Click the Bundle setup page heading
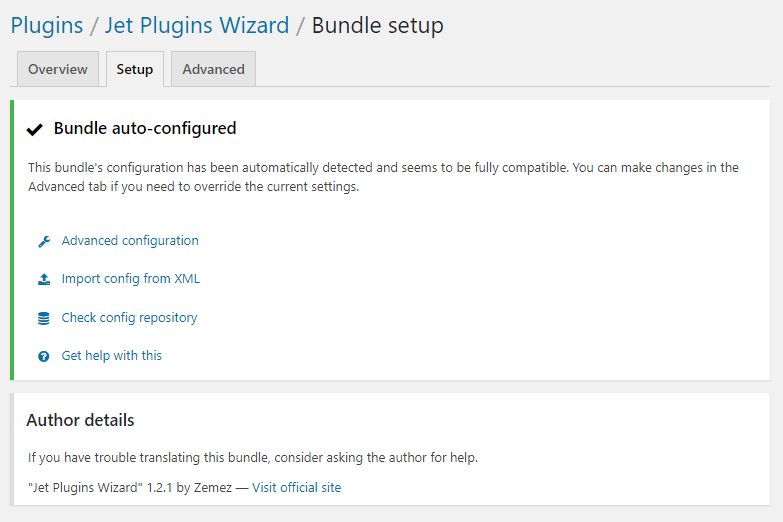 point(378,25)
